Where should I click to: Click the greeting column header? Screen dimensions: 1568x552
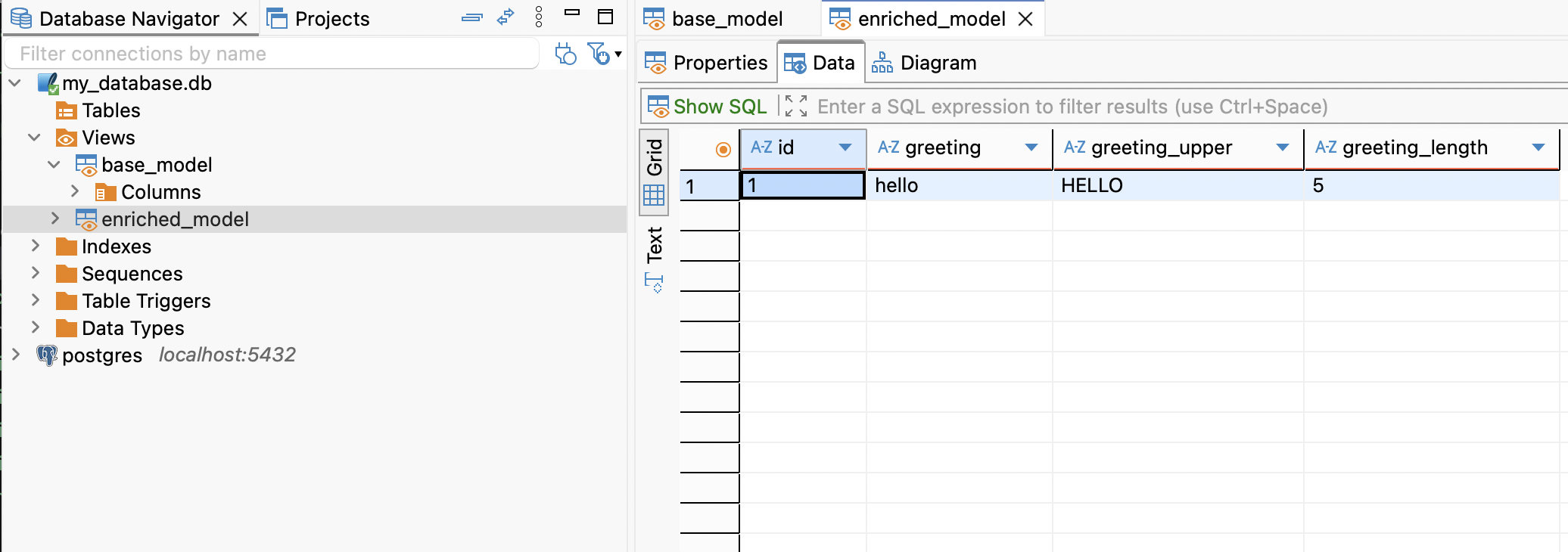coord(960,148)
